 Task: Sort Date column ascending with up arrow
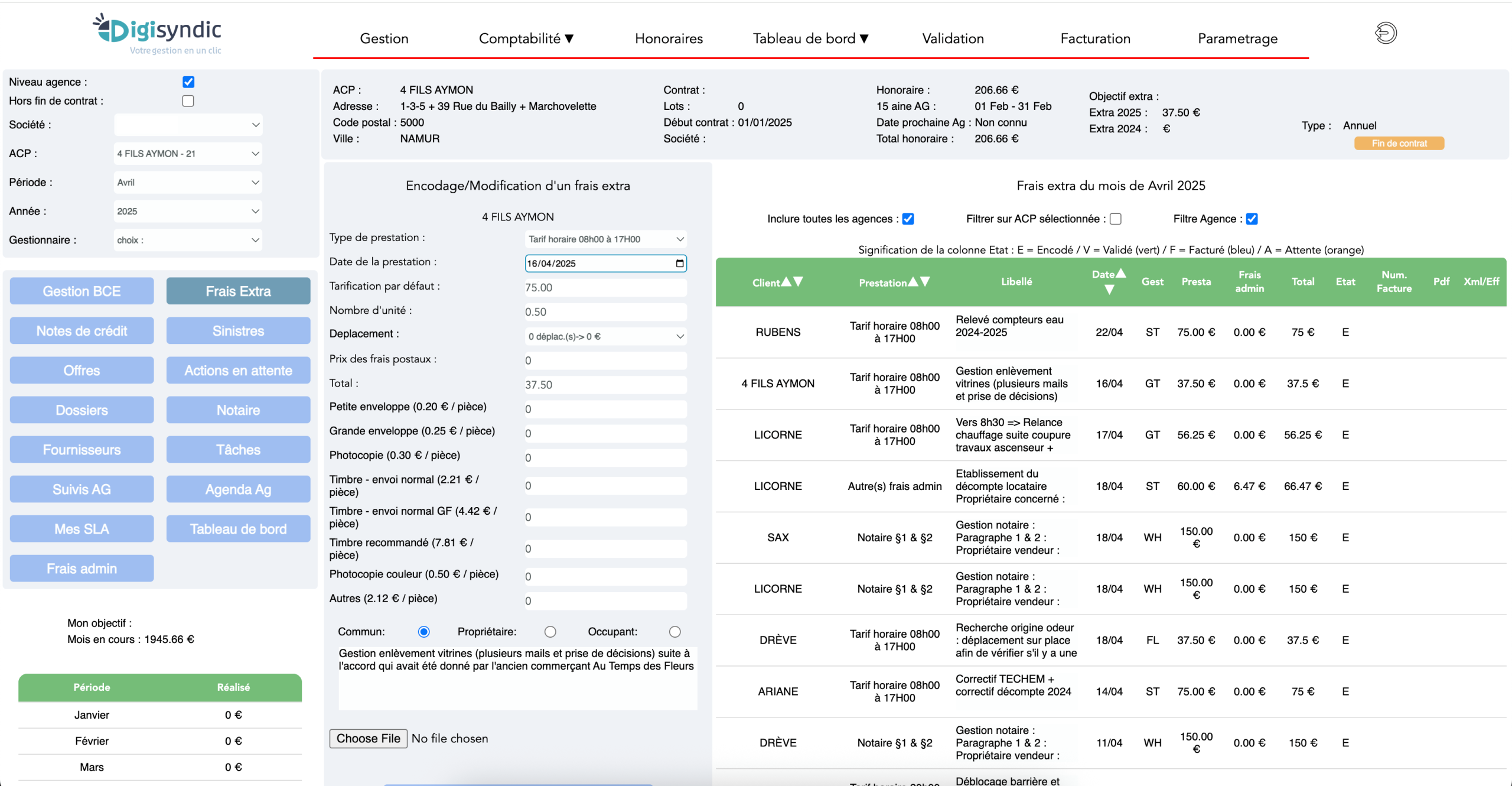(x=1120, y=274)
